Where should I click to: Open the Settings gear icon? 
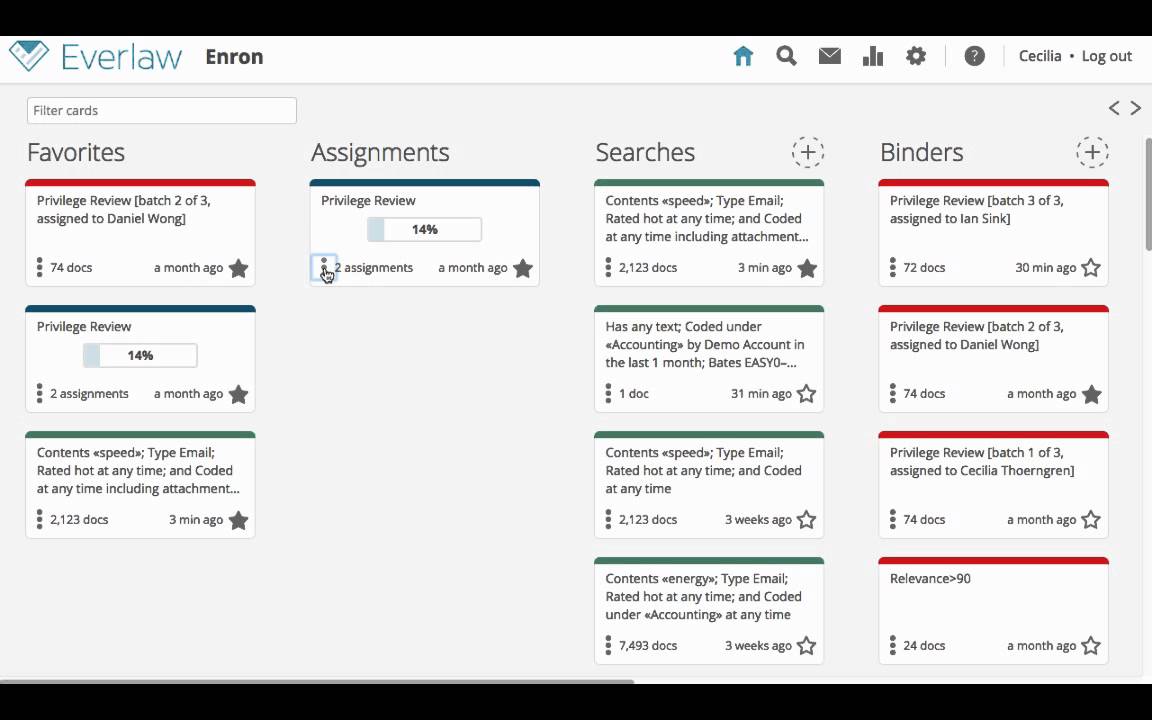tap(915, 56)
